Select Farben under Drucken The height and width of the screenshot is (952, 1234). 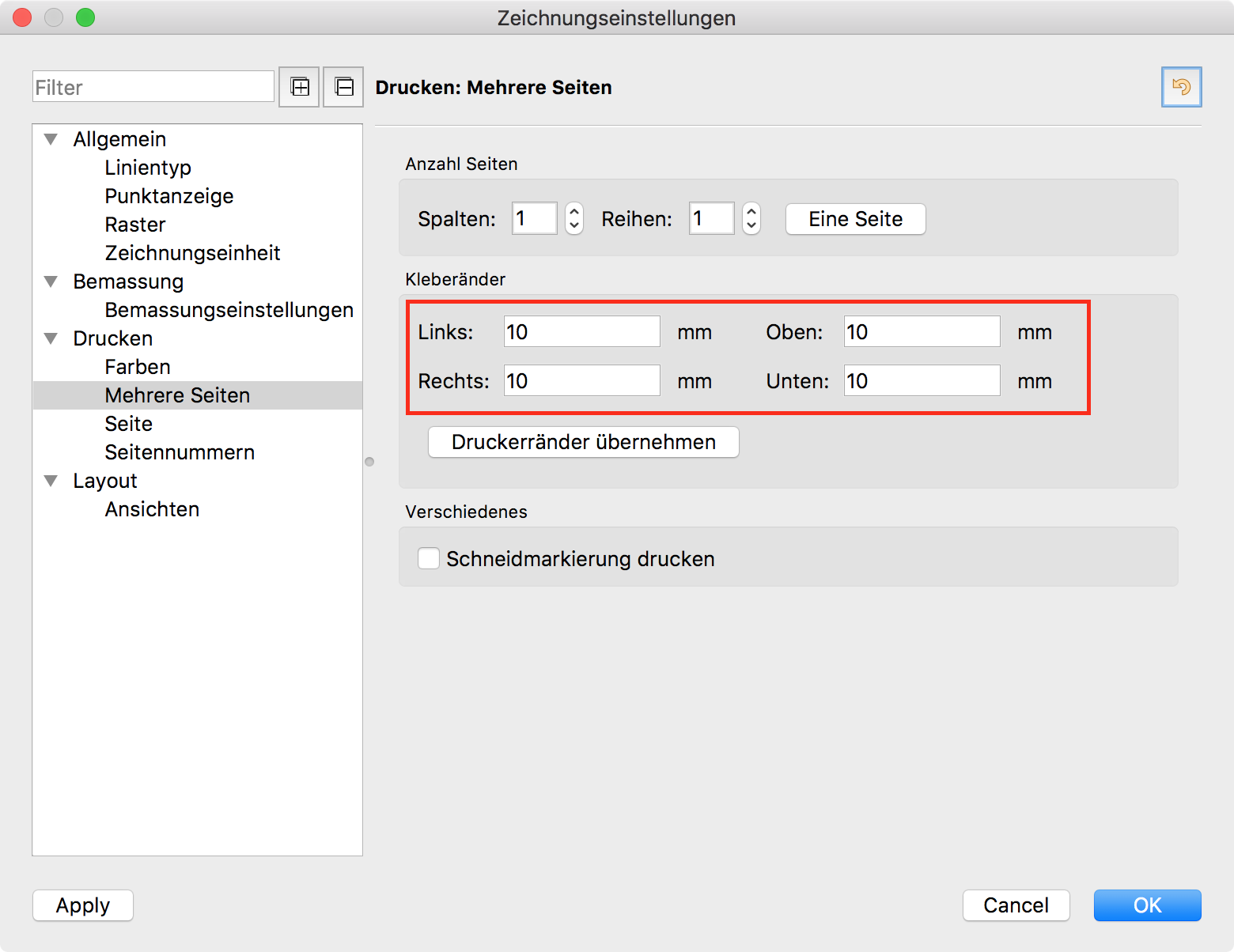138,367
